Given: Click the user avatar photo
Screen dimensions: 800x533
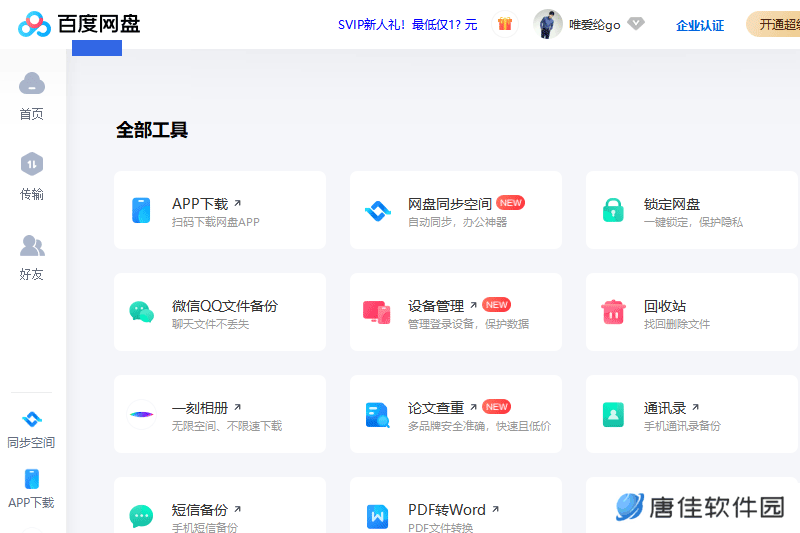Looking at the screenshot, I should pyautogui.click(x=547, y=24).
